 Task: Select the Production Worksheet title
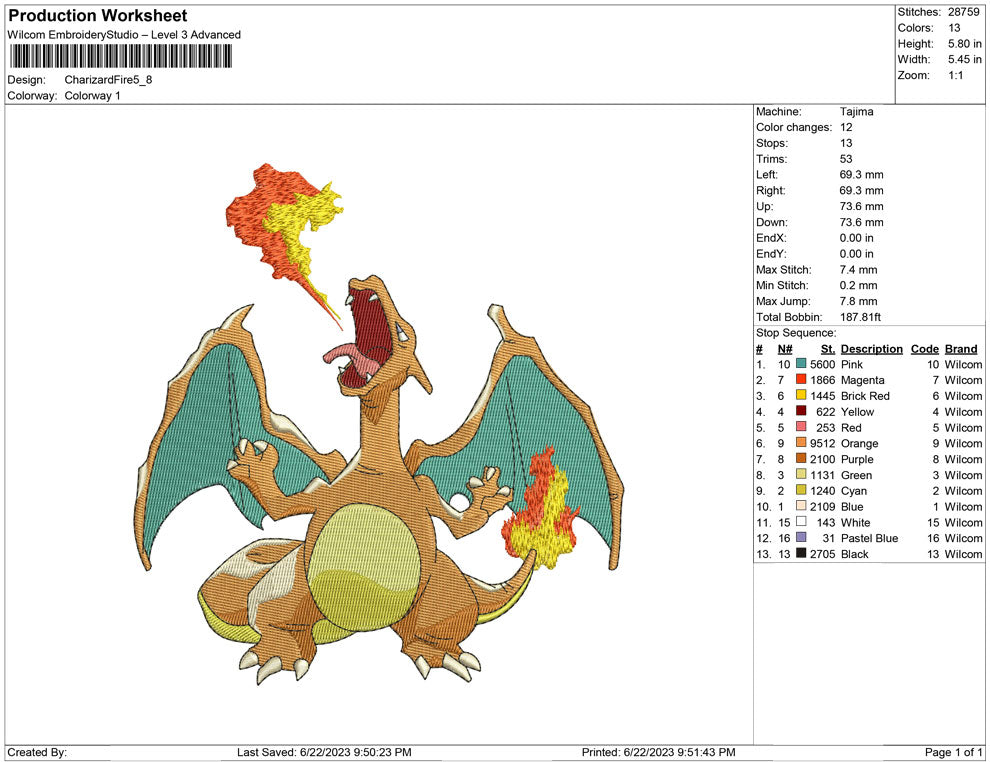[x=98, y=16]
